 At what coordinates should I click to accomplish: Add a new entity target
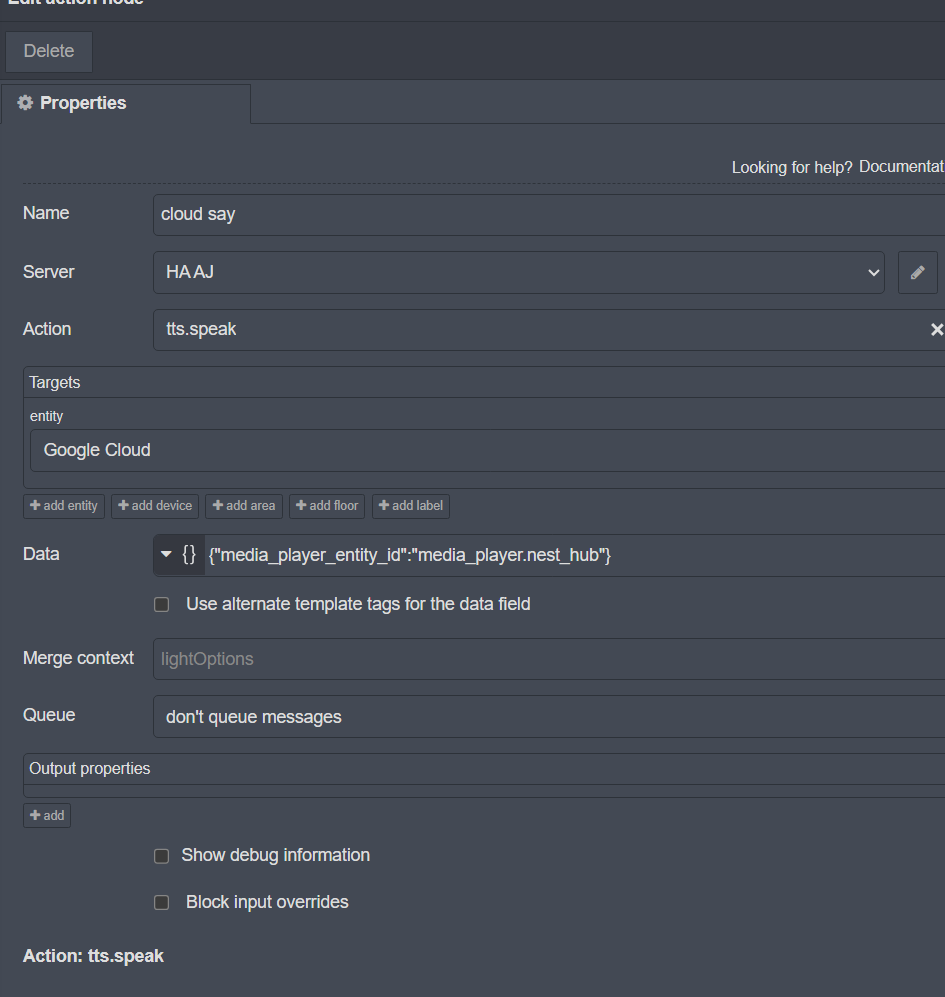pyautogui.click(x=64, y=506)
